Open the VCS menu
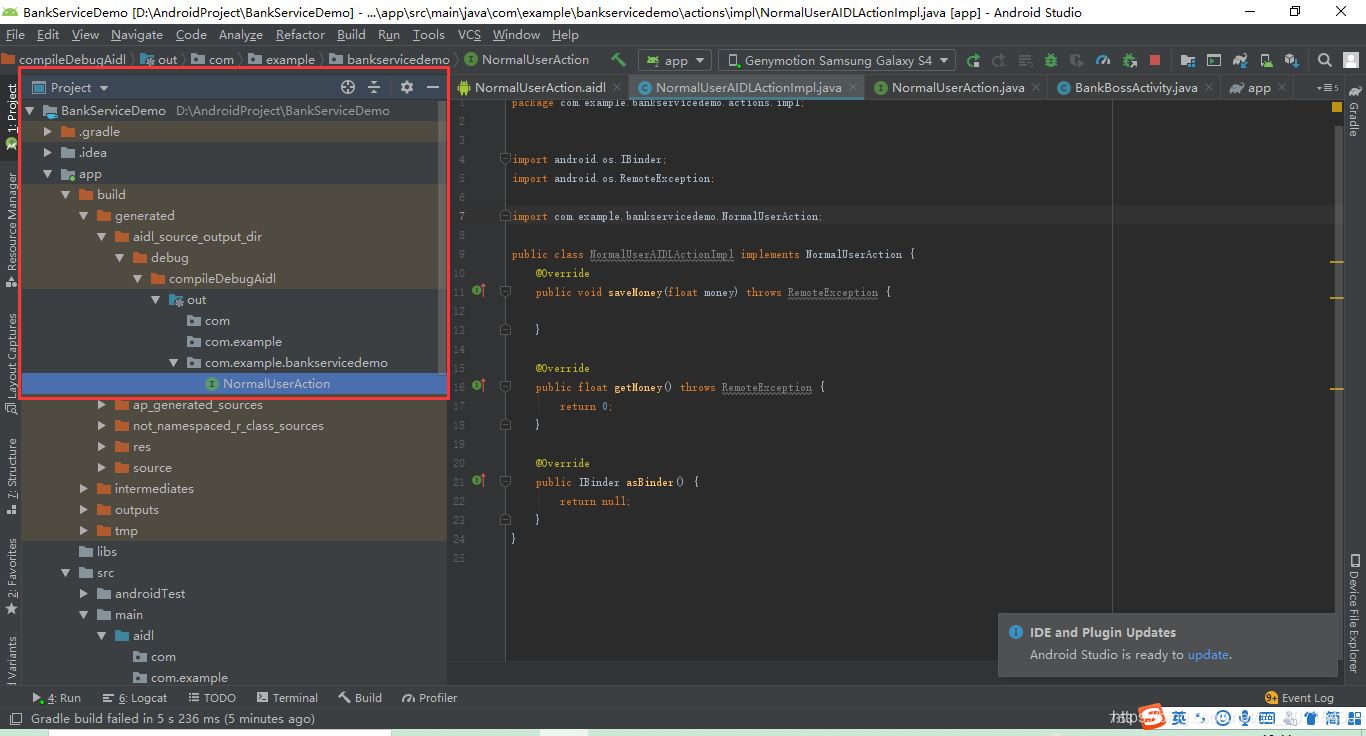Viewport: 1366px width, 736px height. (469, 34)
